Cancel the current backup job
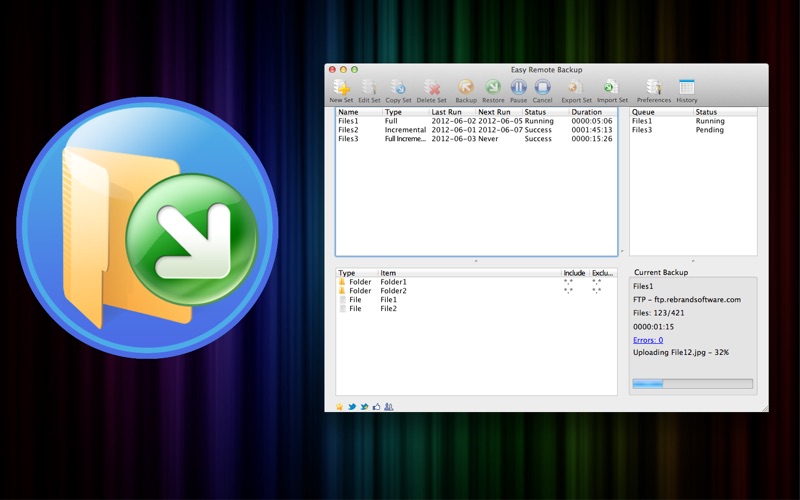The height and width of the screenshot is (500, 800). point(542,88)
